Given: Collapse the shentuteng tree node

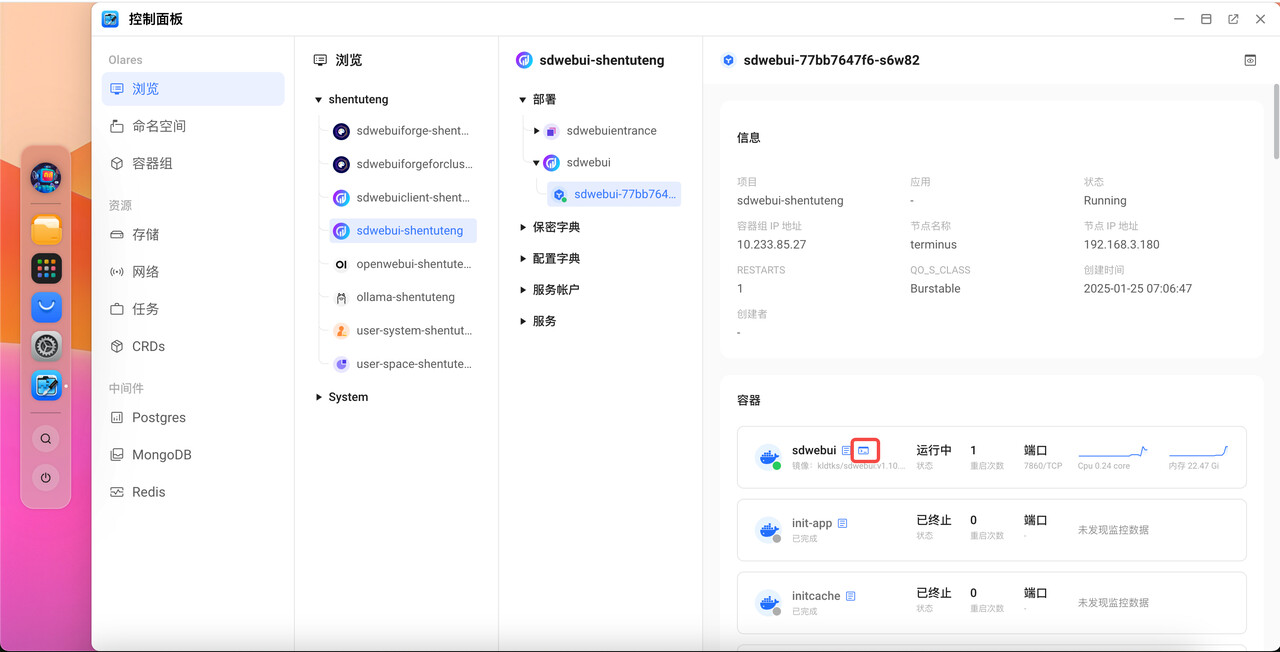Looking at the screenshot, I should point(319,100).
